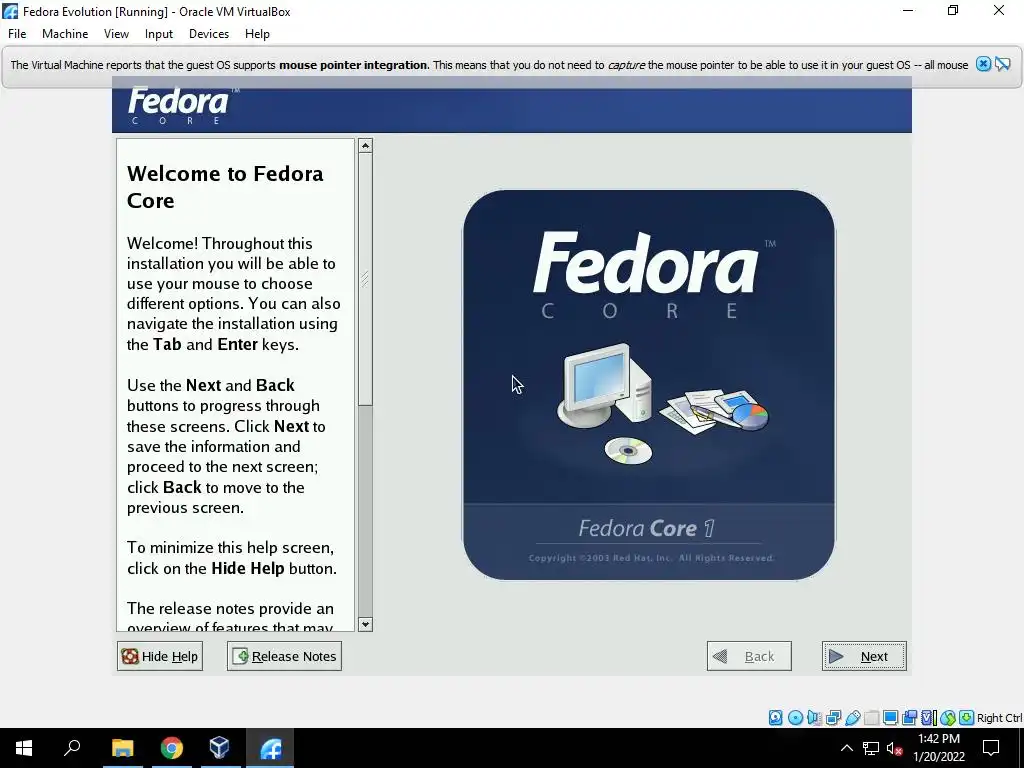
Task: Open Google Chrome from the taskbar
Action: coord(172,748)
